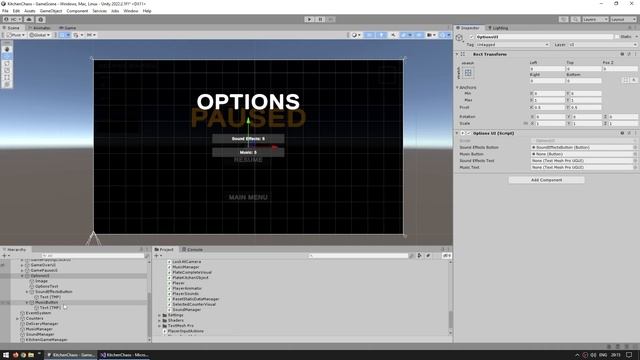Toggle 2D view in the Scene toolbar
Viewport: 640px width, 360px height.
pyautogui.click(x=369, y=35)
